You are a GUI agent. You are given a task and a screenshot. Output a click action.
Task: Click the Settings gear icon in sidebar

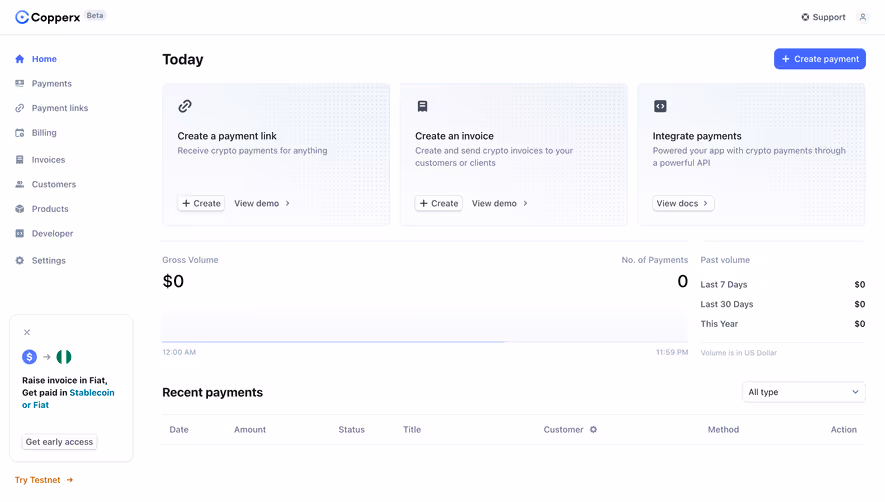click(x=20, y=260)
